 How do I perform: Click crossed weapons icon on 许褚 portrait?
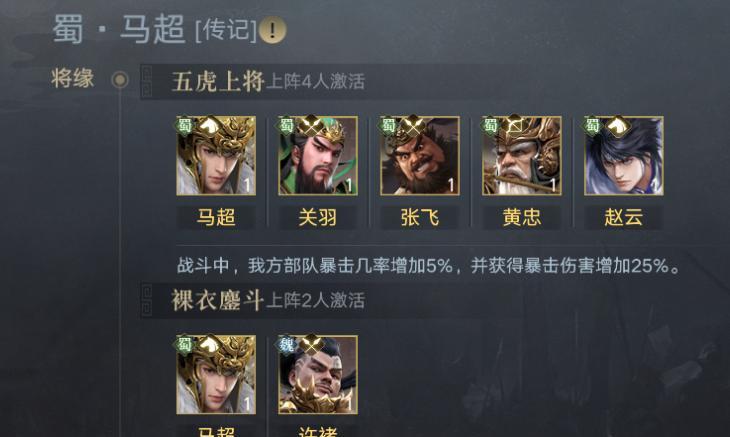(x=311, y=344)
